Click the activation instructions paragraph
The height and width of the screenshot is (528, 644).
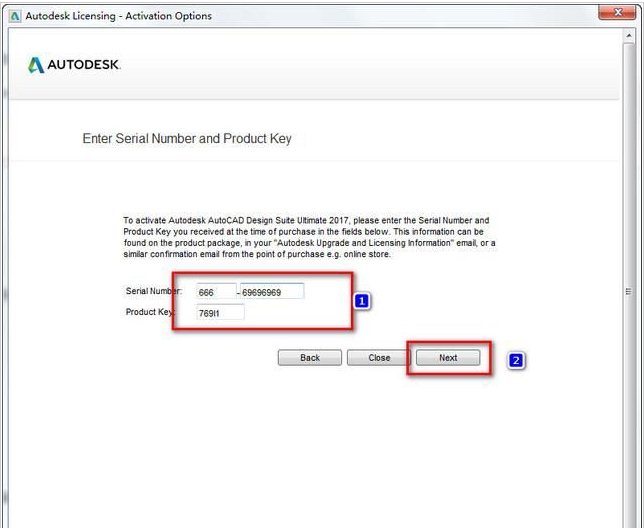309,237
